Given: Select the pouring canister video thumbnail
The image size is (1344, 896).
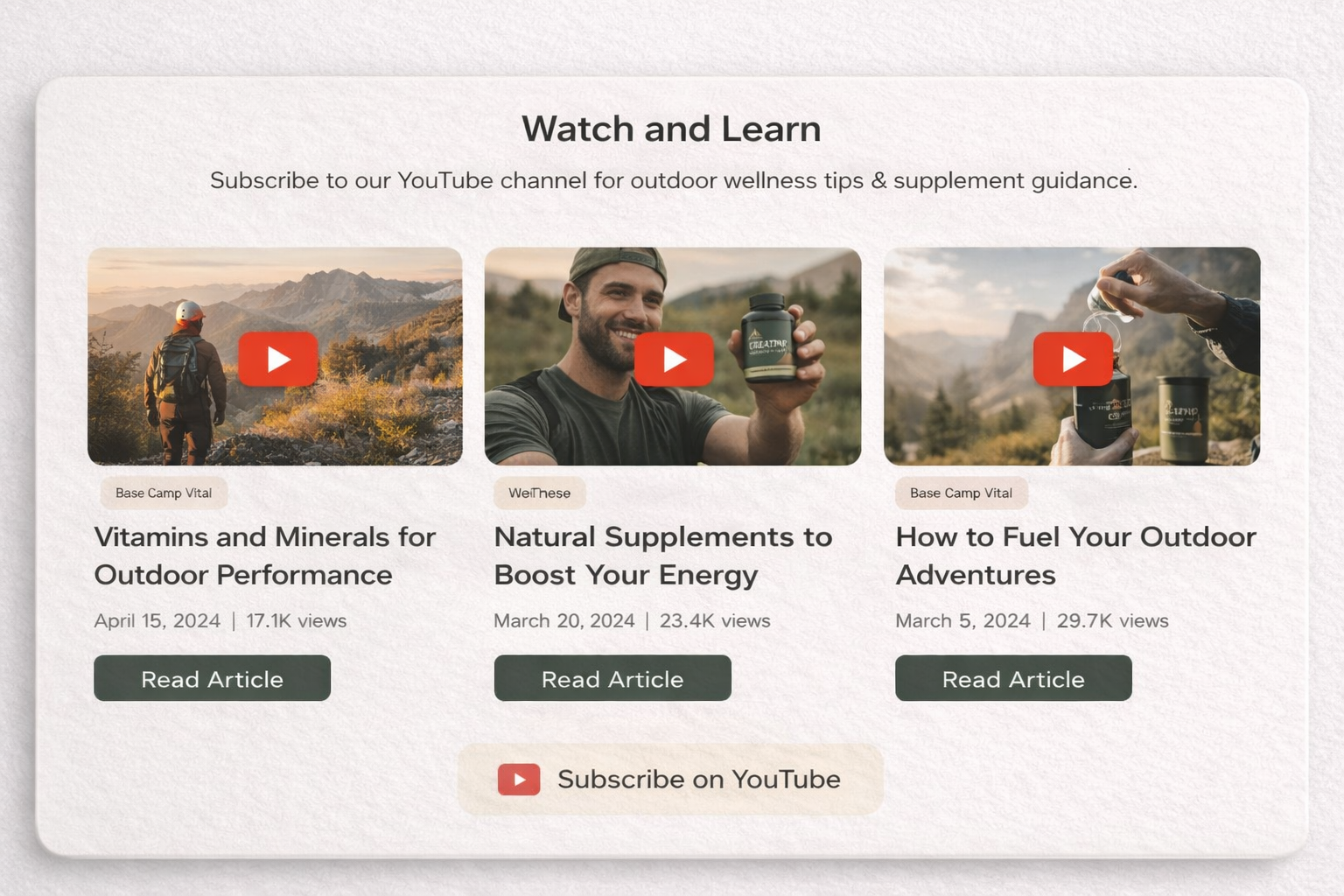Looking at the screenshot, I should tap(1072, 356).
